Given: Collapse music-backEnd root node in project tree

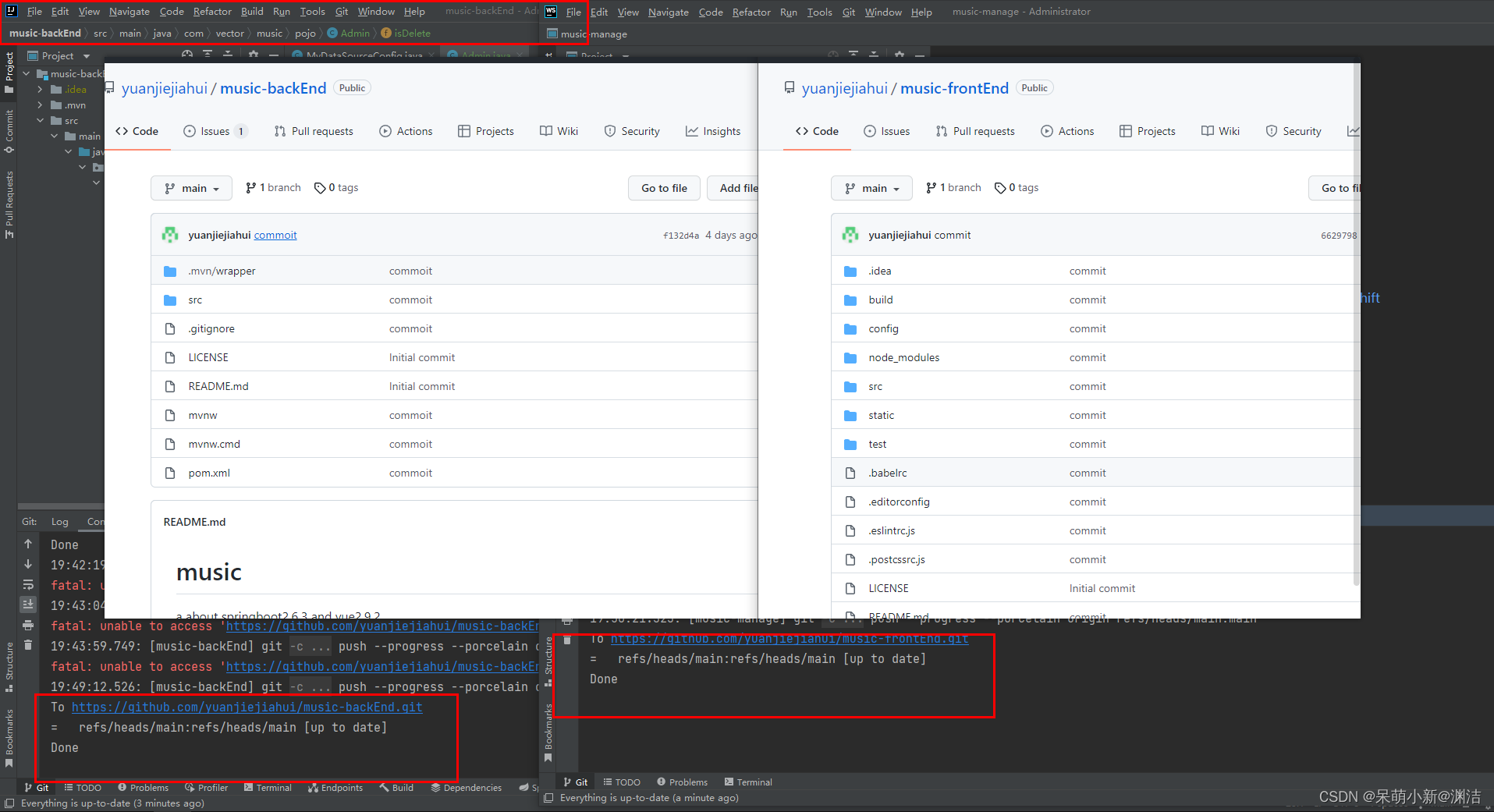Looking at the screenshot, I should [x=27, y=74].
